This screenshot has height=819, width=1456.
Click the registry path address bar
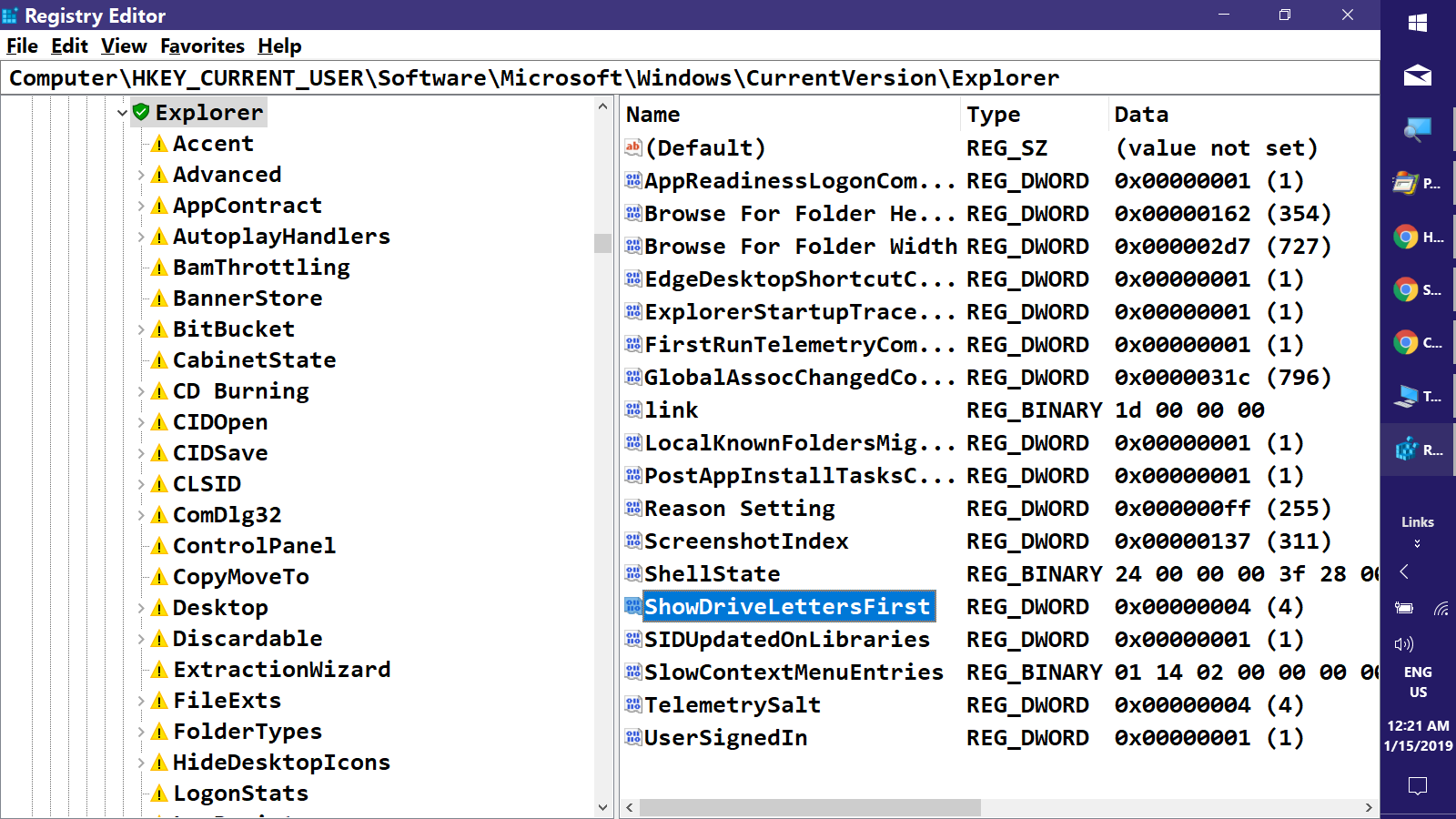690,78
